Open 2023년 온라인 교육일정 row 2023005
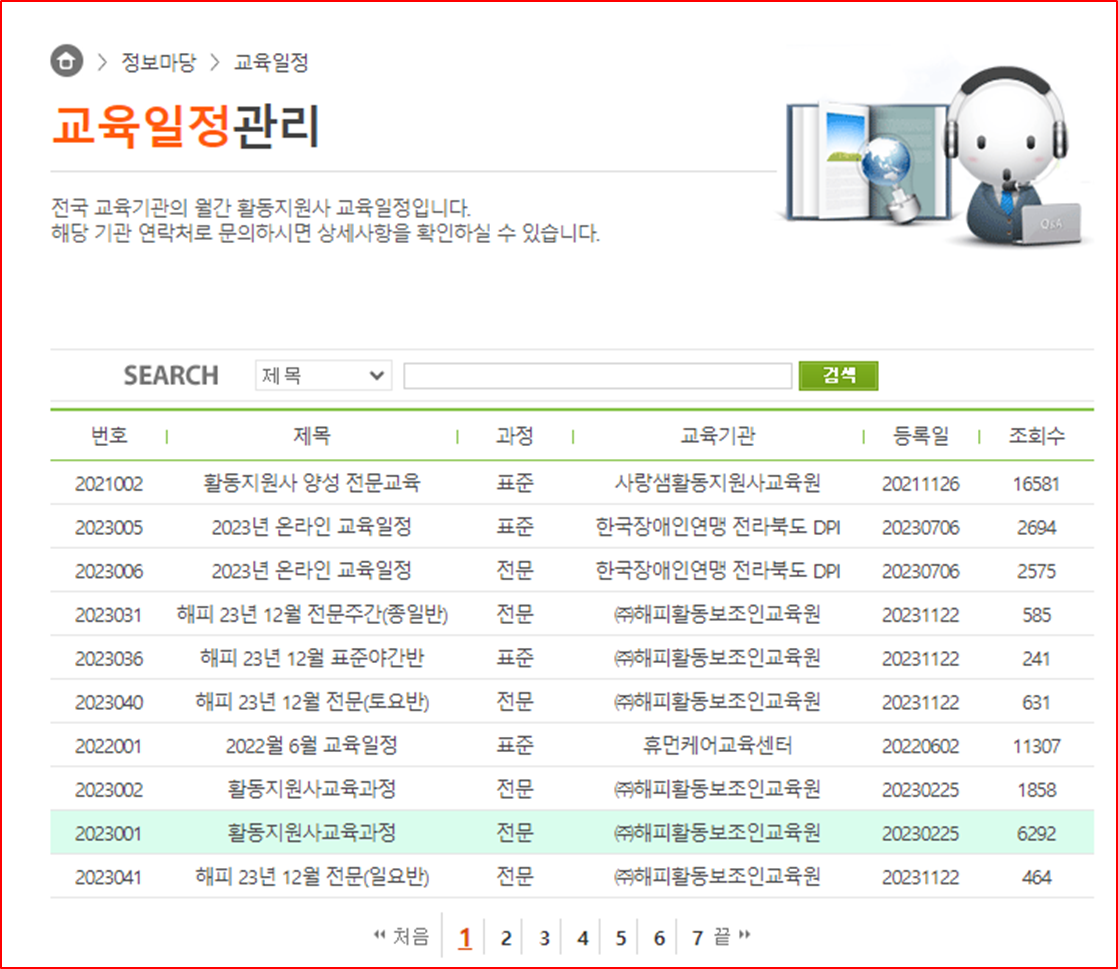Screen dimensions: 1118x969 pos(312,527)
